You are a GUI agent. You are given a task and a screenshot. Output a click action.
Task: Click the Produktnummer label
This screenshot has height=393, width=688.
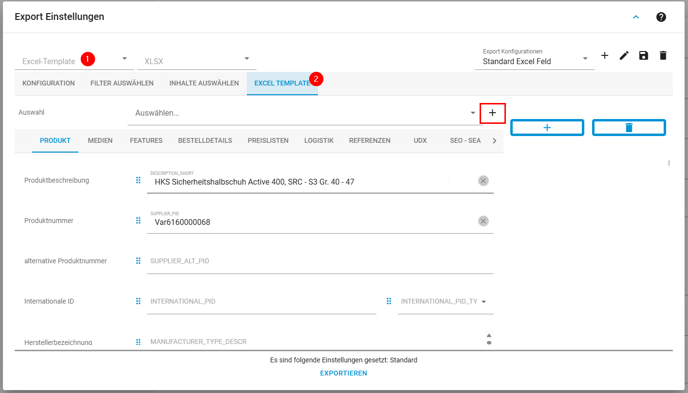click(x=49, y=221)
